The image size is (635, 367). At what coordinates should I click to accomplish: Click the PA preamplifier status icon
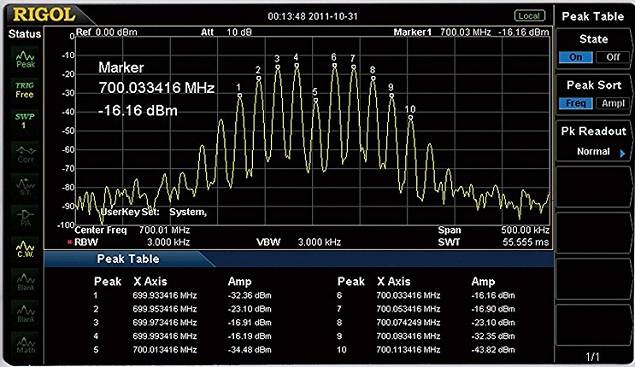25,217
